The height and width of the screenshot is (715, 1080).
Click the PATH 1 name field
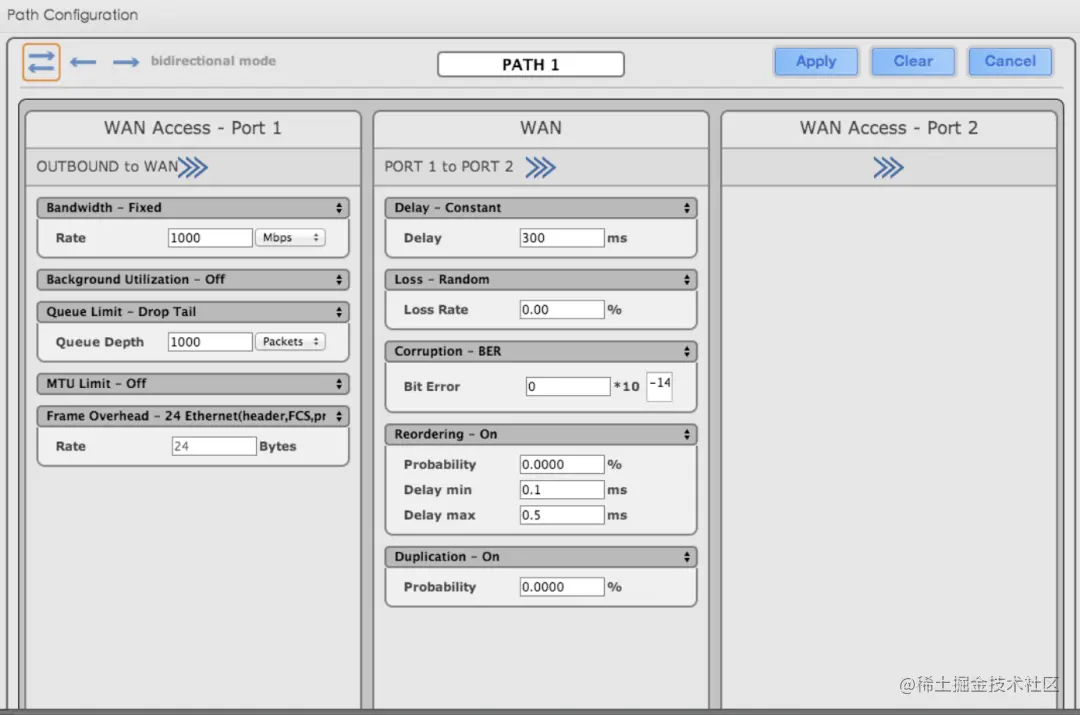point(531,65)
